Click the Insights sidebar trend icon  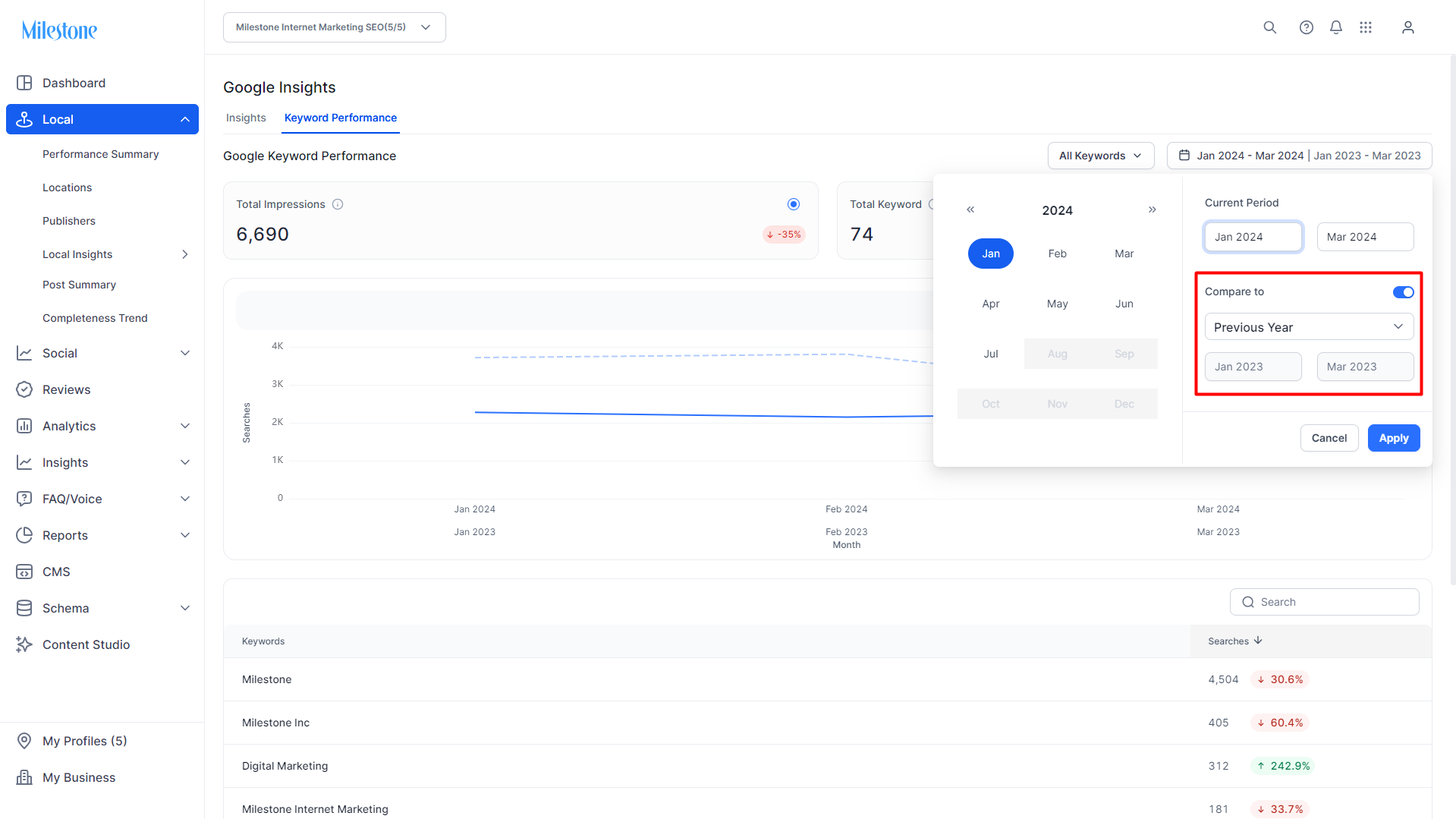pyautogui.click(x=24, y=462)
